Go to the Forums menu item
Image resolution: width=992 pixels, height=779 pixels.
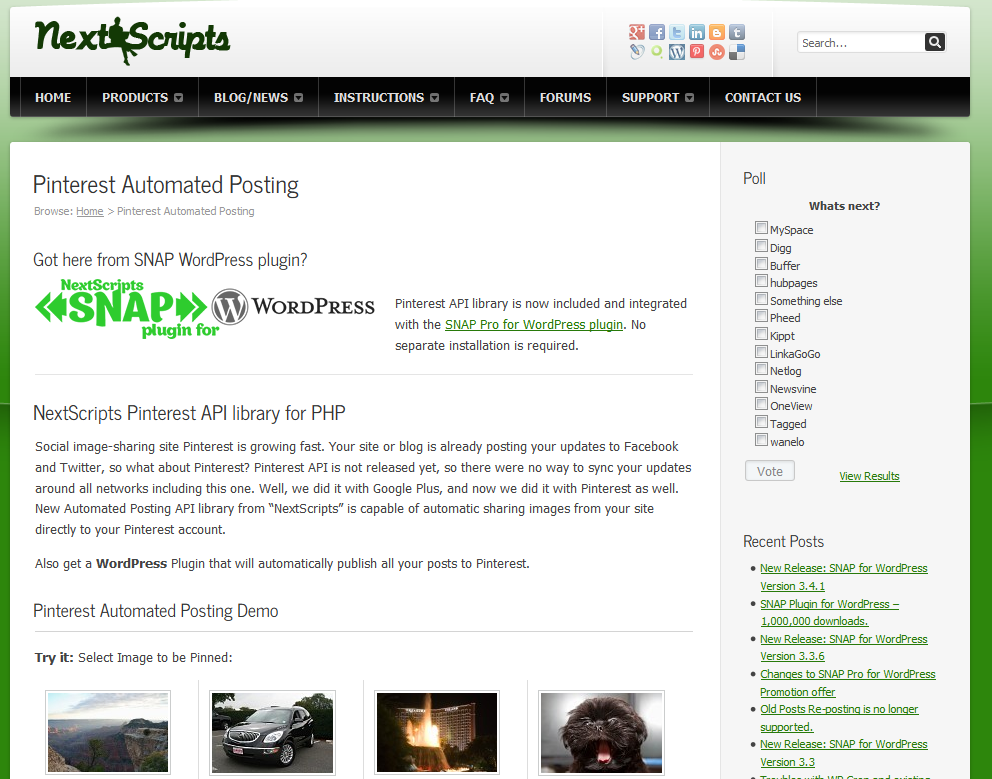tap(565, 97)
